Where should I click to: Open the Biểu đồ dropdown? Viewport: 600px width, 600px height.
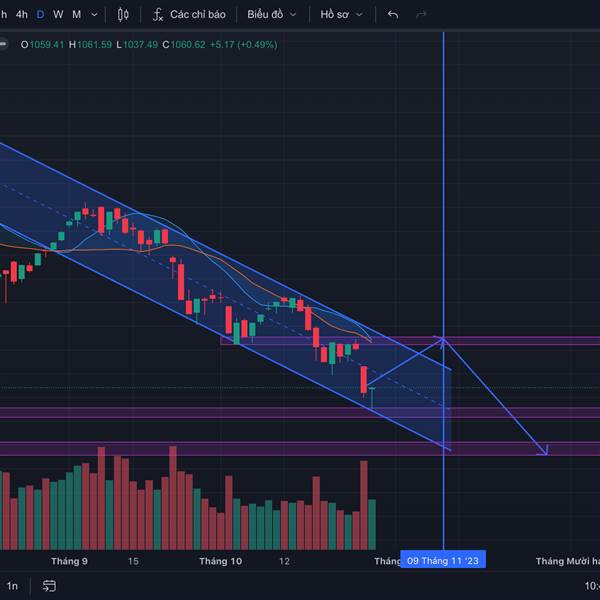272,15
